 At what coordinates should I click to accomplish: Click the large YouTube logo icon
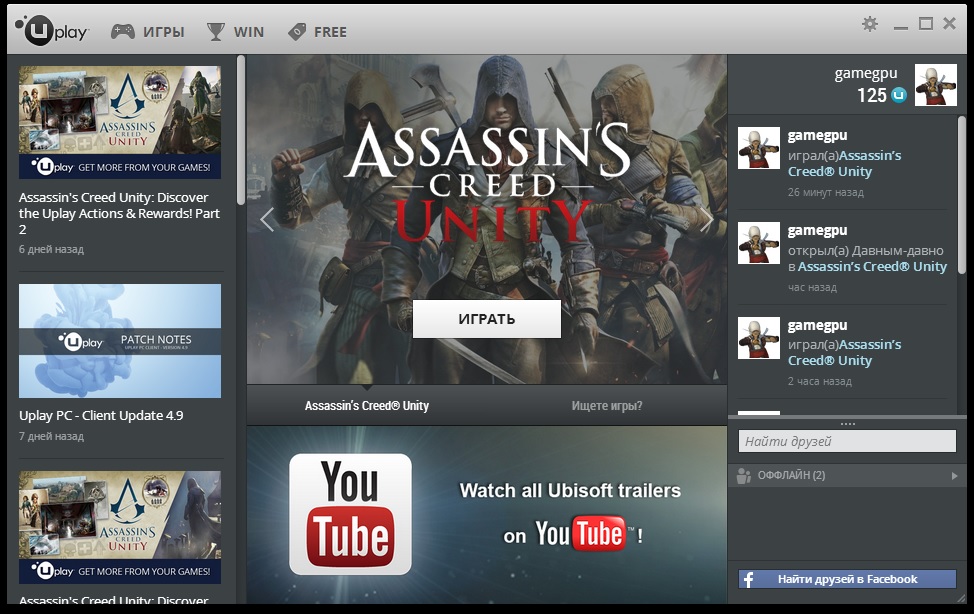[350, 514]
